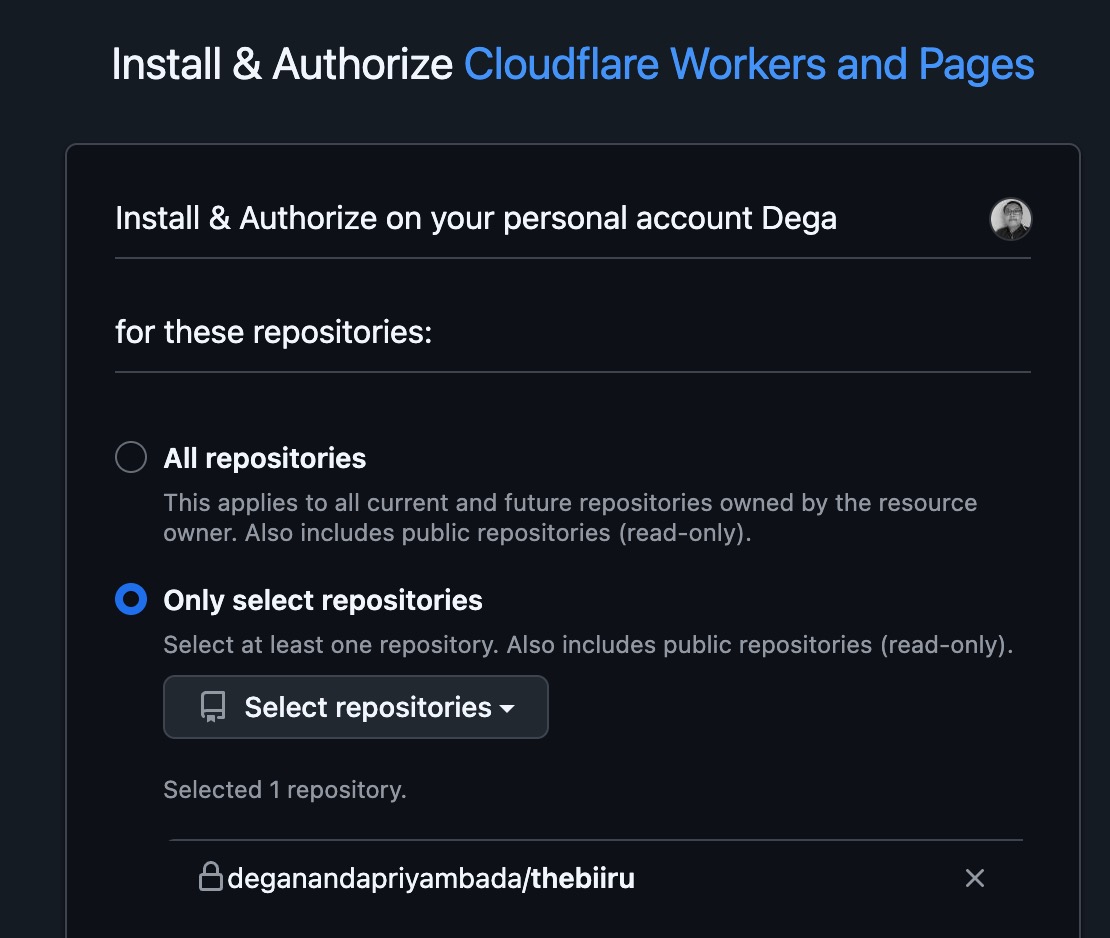This screenshot has height=938, width=1110.
Task: Open the Cloudflare Workers and Pages link
Action: (749, 64)
